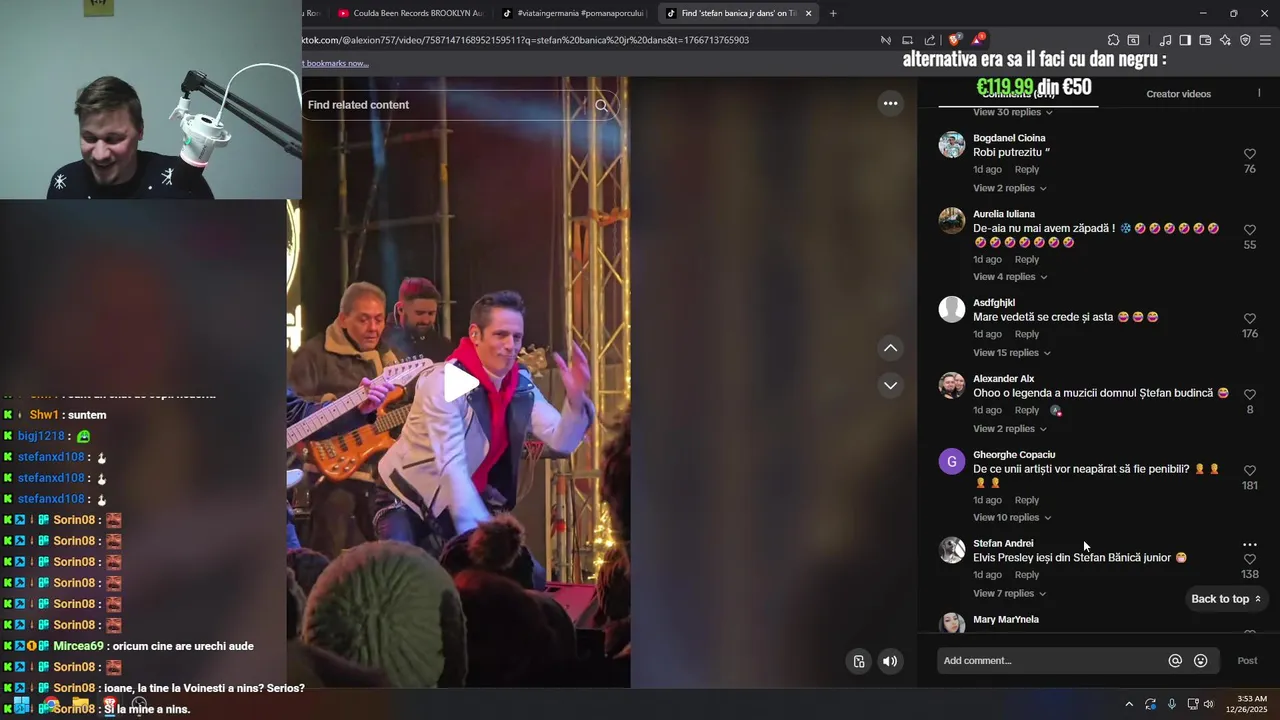Expand View 10 replies under Gheorghe Copaciu
Screen dimensions: 1280x720
[1012, 518]
